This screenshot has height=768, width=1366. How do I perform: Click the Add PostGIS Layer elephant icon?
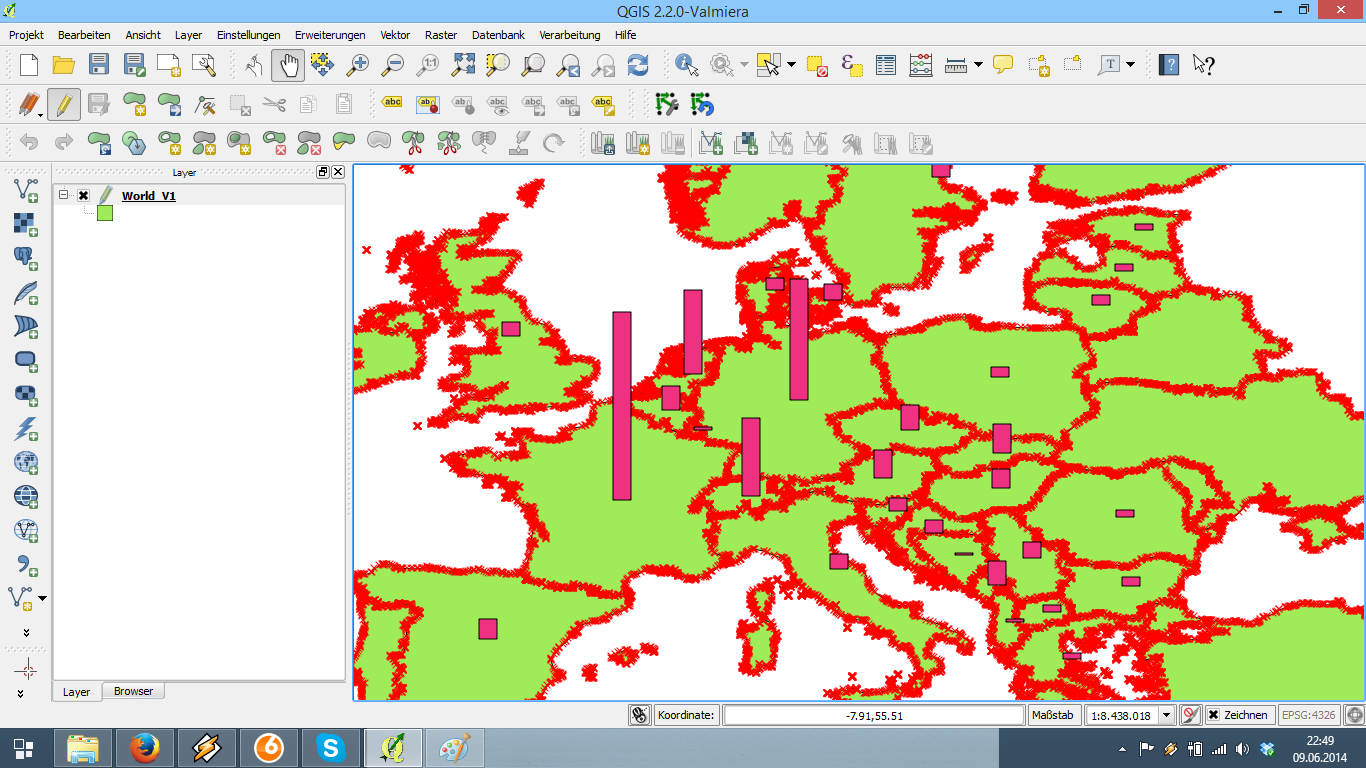tap(26, 258)
